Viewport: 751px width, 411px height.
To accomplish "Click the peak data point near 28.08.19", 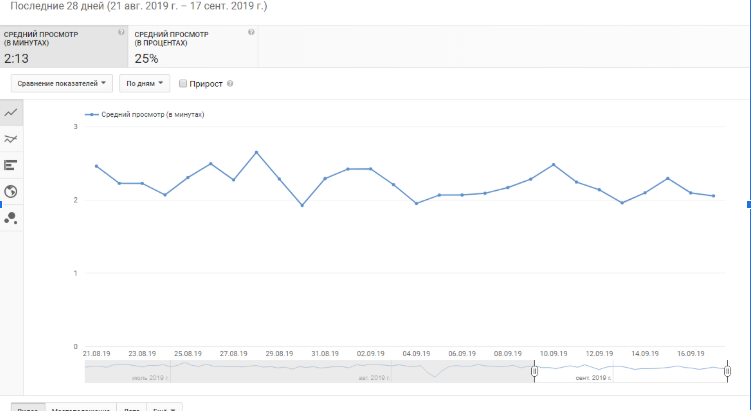I will pyautogui.click(x=256, y=152).
